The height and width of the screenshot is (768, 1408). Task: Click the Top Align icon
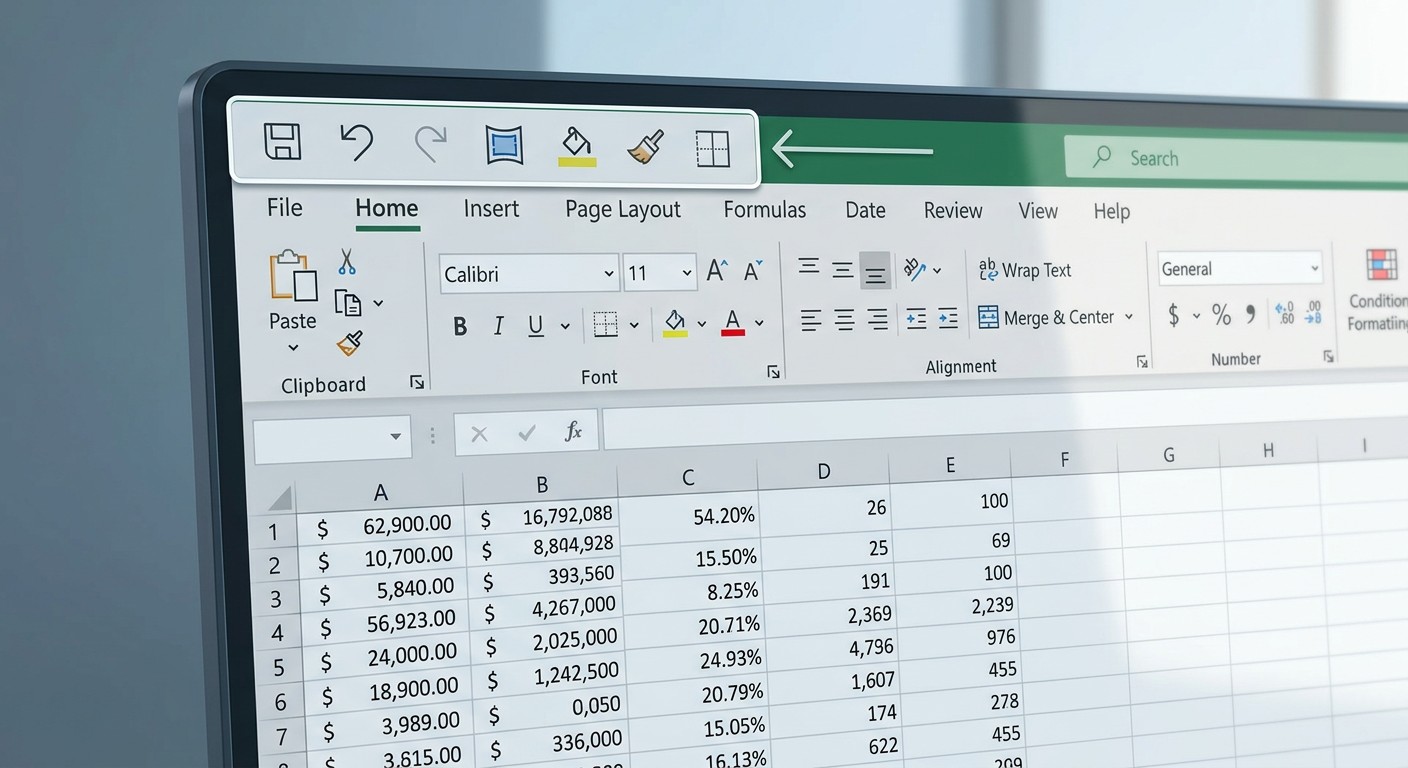tap(809, 267)
